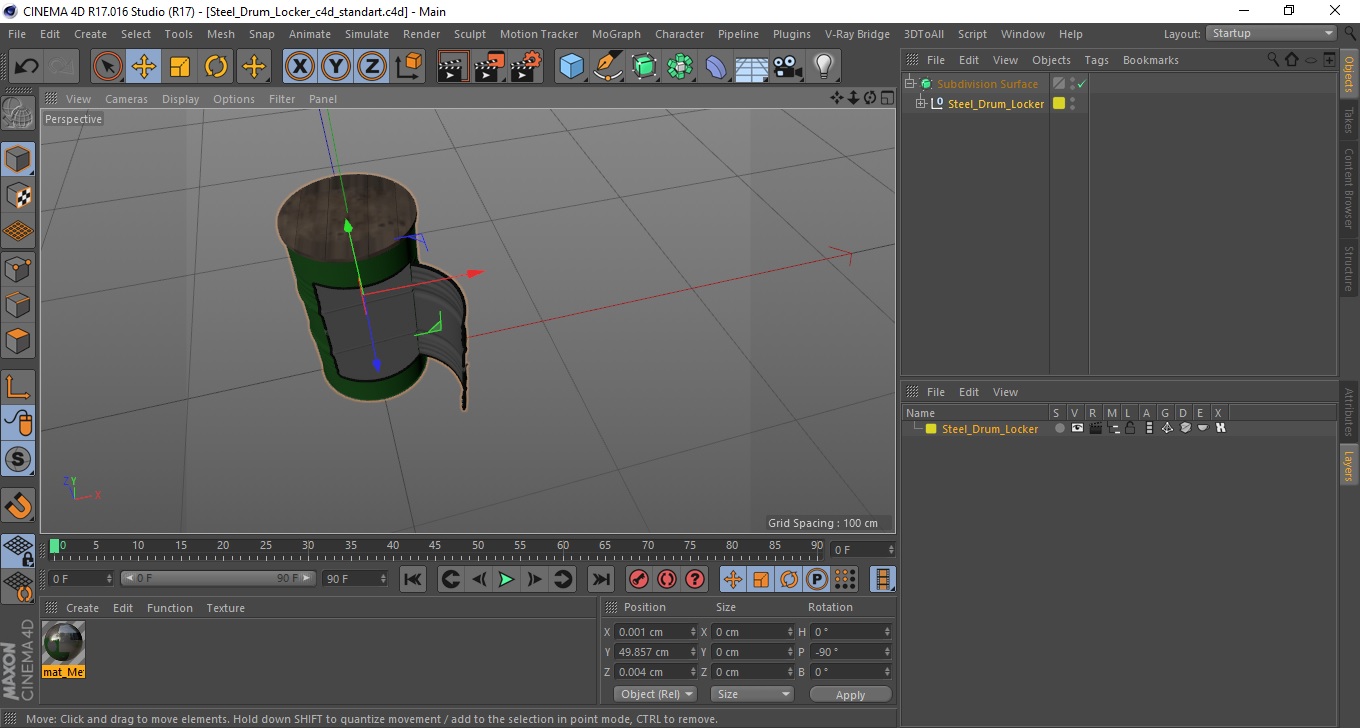The height and width of the screenshot is (728, 1360).
Task: Click Position Y value field
Action: click(656, 652)
